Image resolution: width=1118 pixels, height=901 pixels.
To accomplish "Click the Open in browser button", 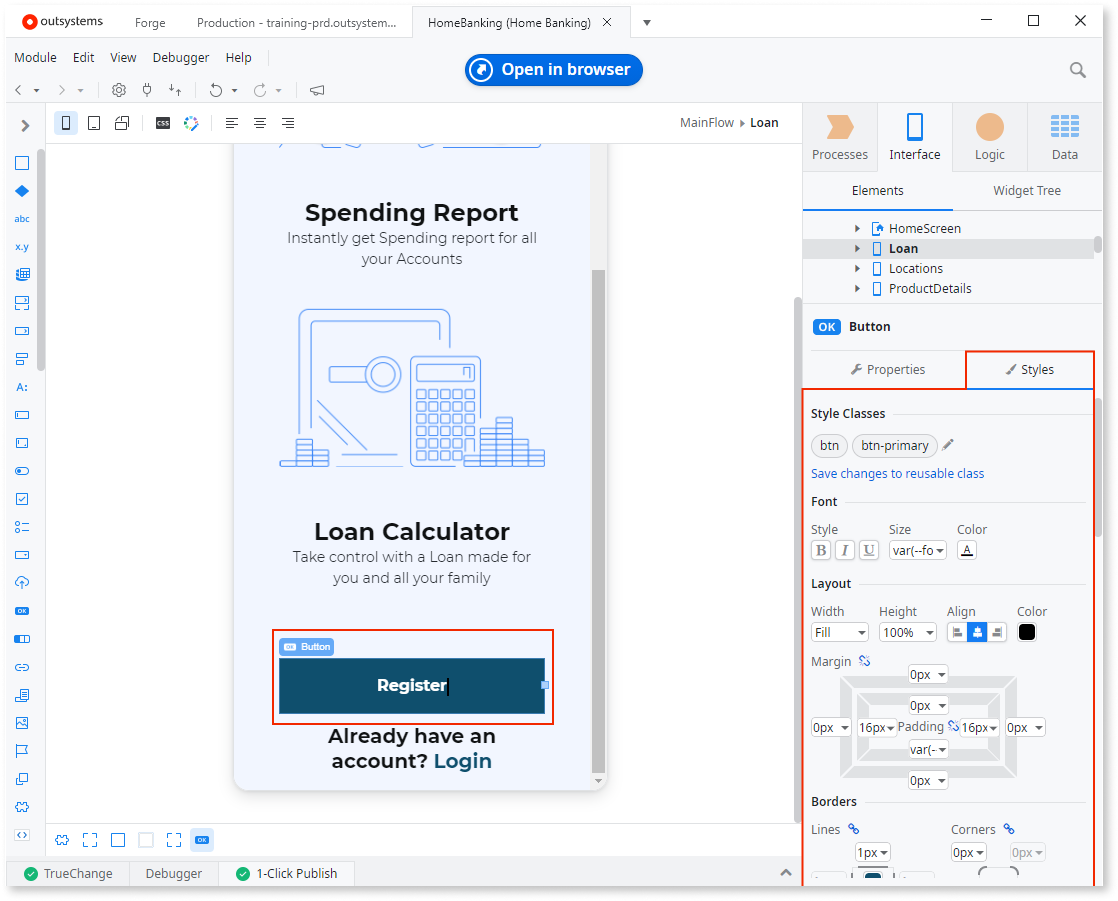I will pos(553,70).
